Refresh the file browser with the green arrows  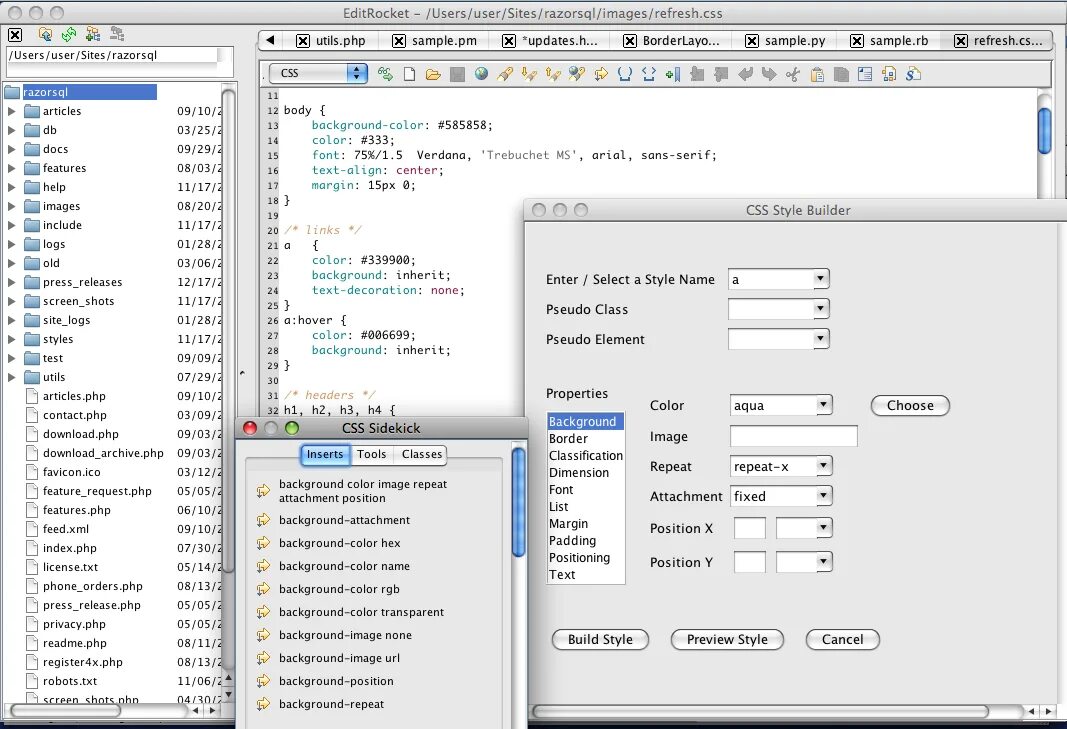click(x=69, y=34)
